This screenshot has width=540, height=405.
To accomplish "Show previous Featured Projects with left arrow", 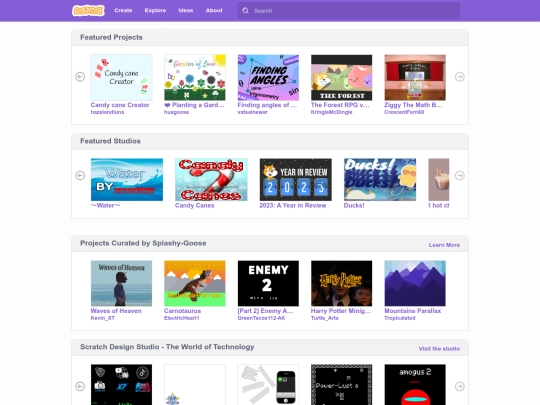I will 80,76.
